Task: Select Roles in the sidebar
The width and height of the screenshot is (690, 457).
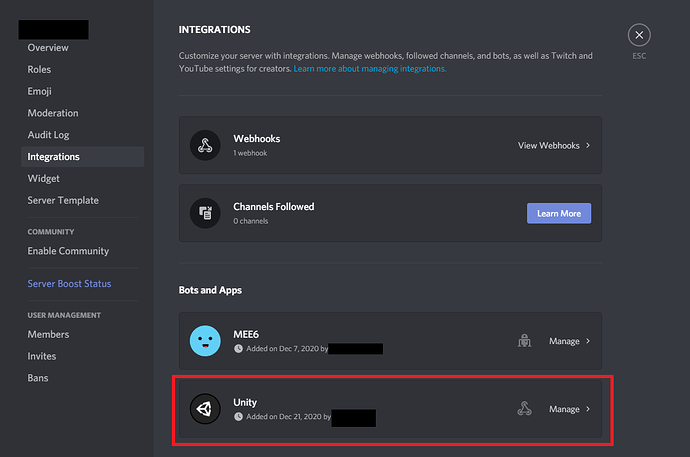Action: point(40,70)
